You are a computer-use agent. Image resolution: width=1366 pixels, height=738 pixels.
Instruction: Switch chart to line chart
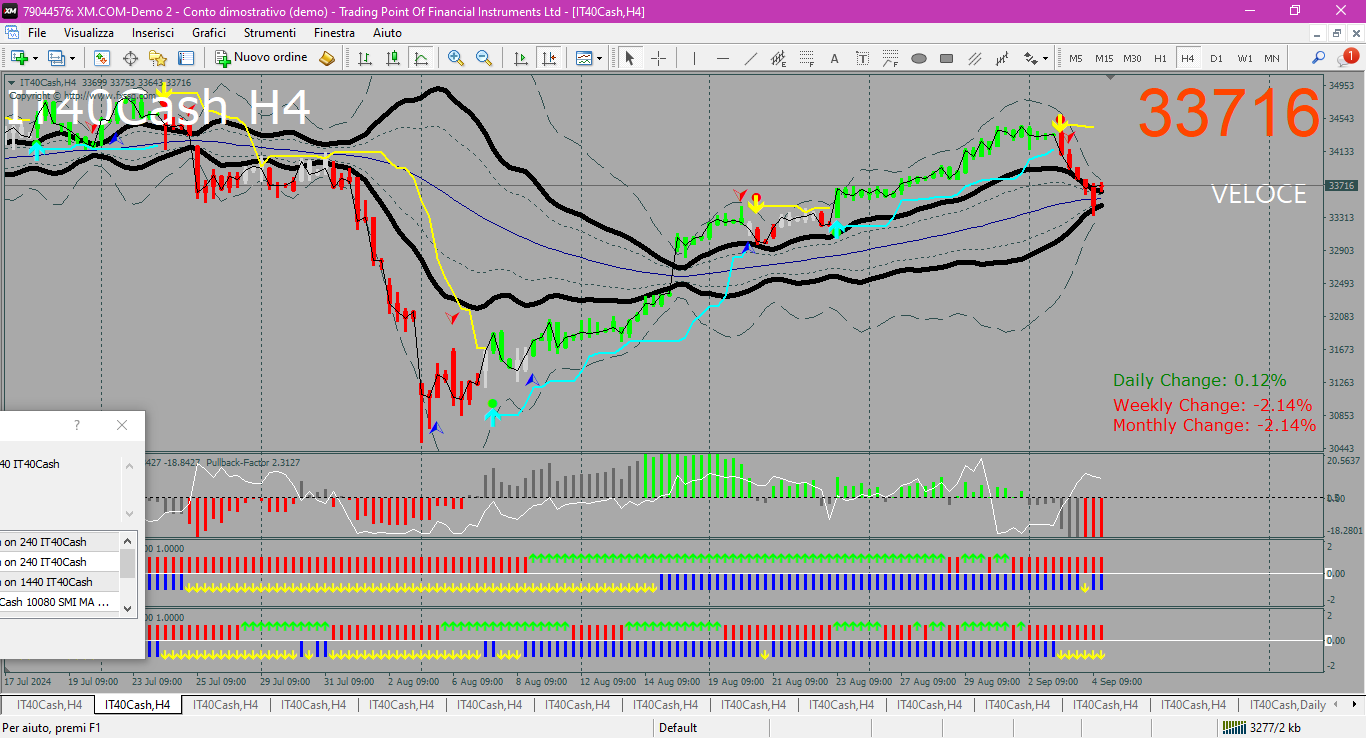tap(421, 58)
